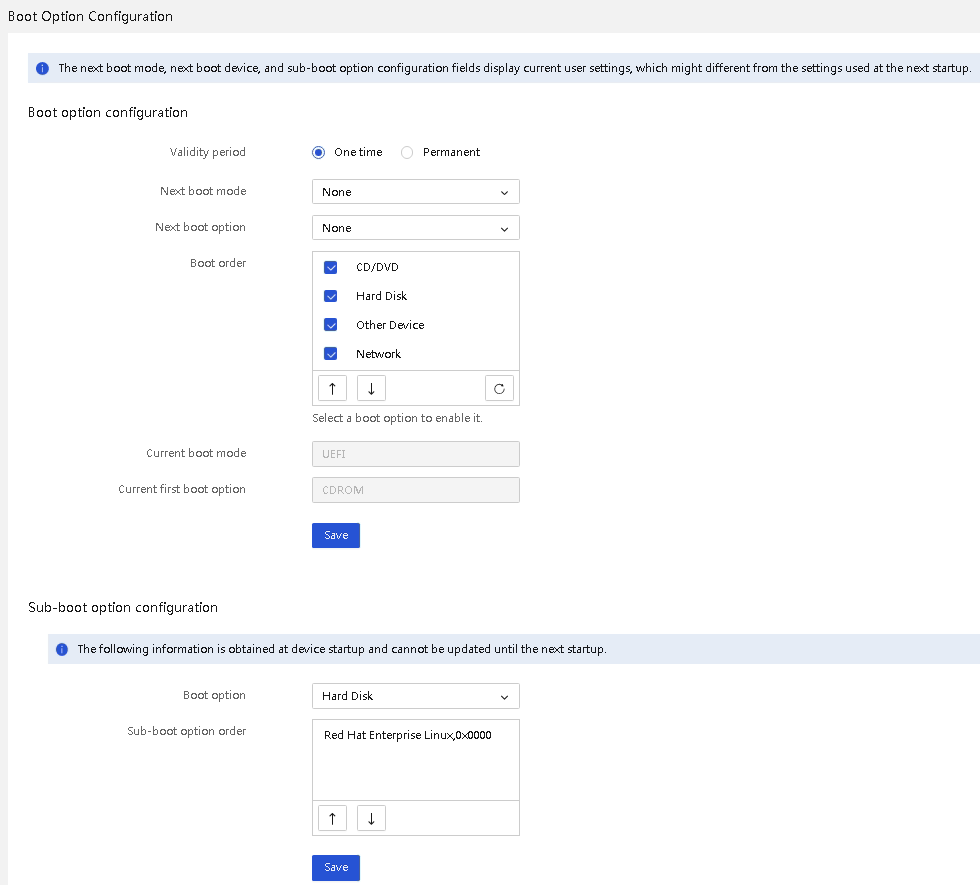Click the info icon in top notice banner
The height and width of the screenshot is (885, 980).
(x=42, y=68)
